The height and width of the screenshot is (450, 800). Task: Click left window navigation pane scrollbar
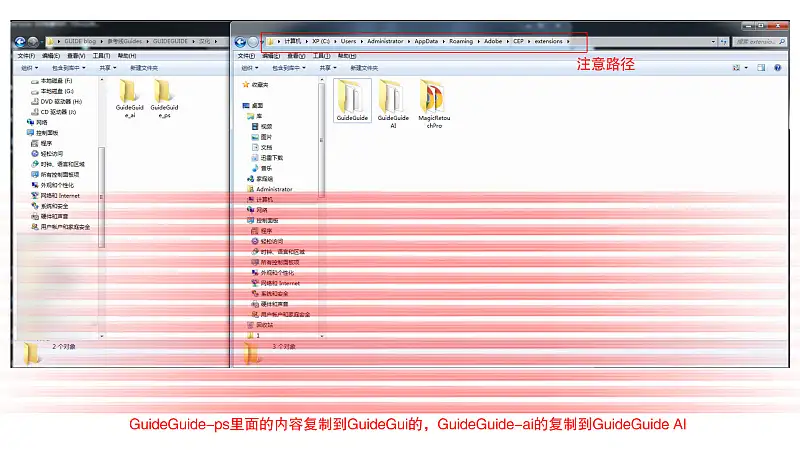pos(102,197)
